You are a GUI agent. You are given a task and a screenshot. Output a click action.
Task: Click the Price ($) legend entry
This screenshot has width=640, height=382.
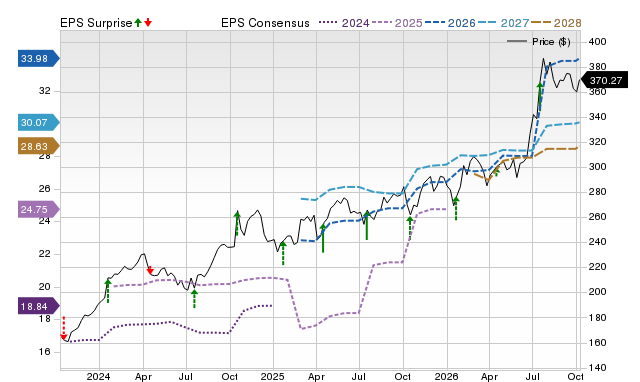pyautogui.click(x=538, y=42)
